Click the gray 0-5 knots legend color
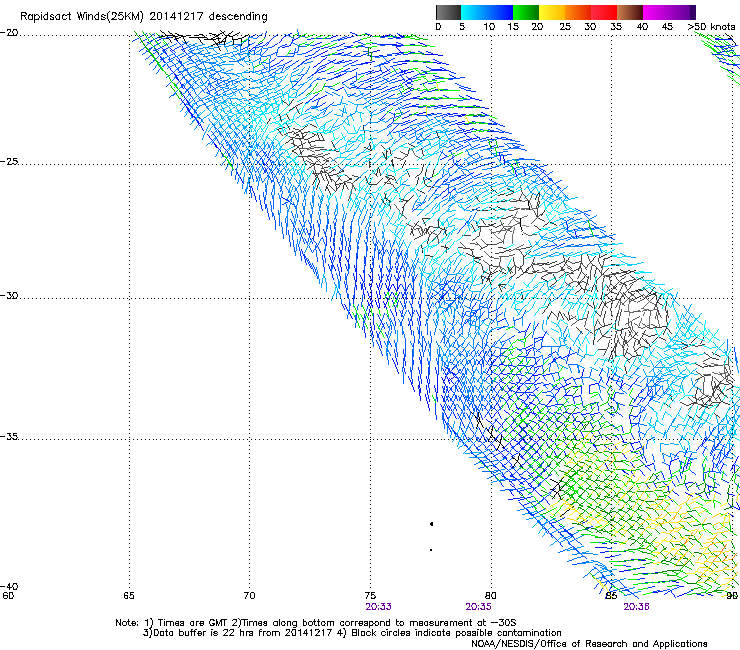Viewport: 740px width, 650px height. click(448, 12)
